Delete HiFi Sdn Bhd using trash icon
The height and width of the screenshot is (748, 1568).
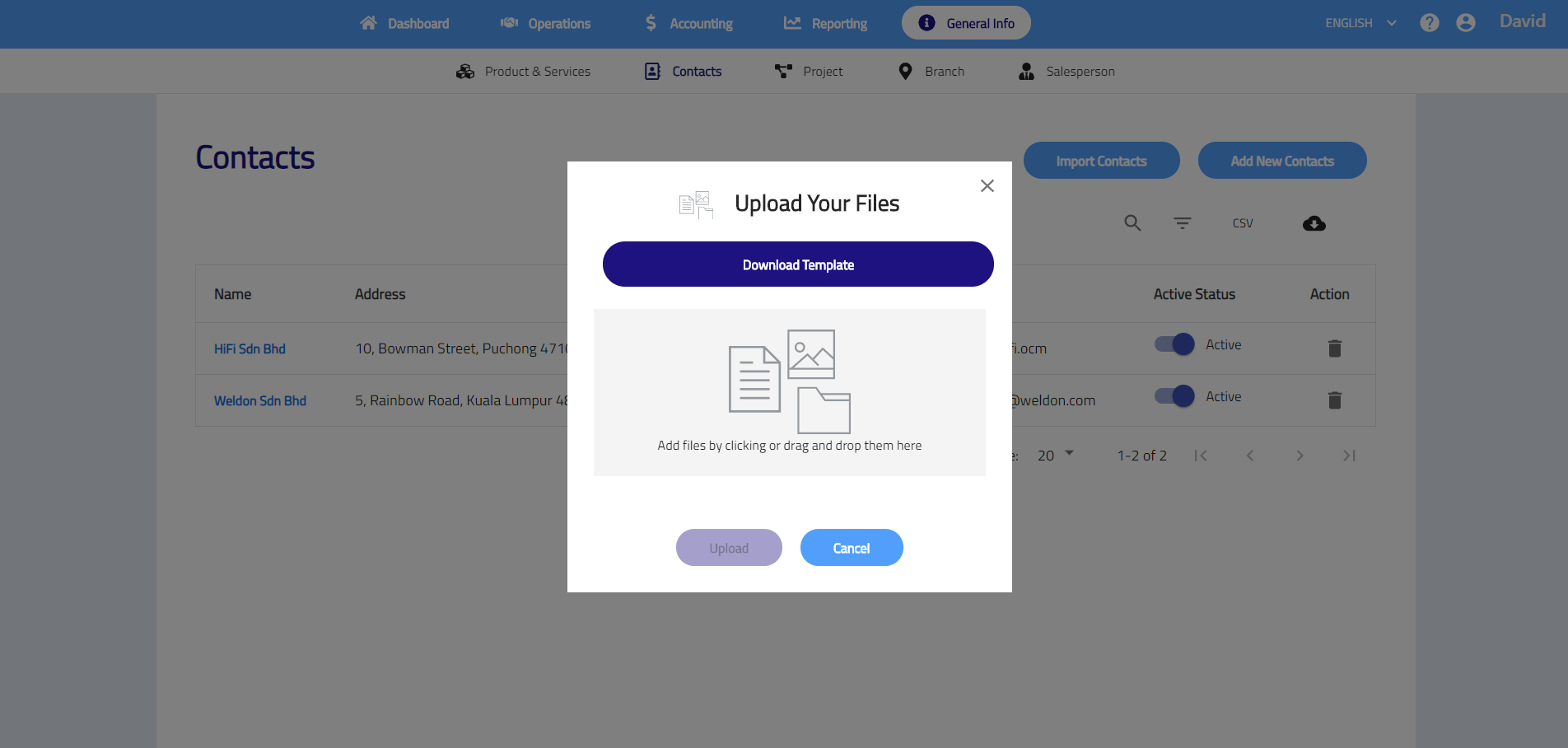point(1334,348)
